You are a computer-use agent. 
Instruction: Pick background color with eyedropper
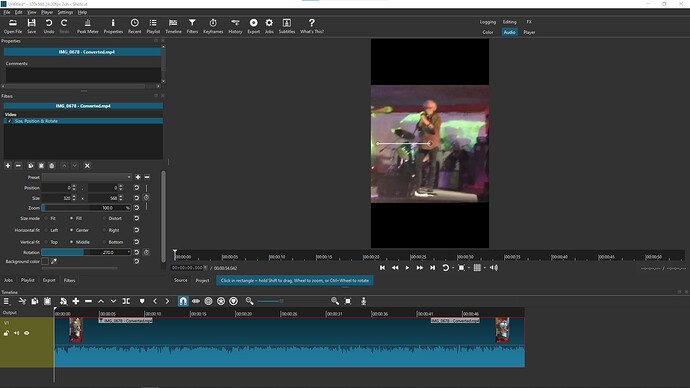coord(54,261)
